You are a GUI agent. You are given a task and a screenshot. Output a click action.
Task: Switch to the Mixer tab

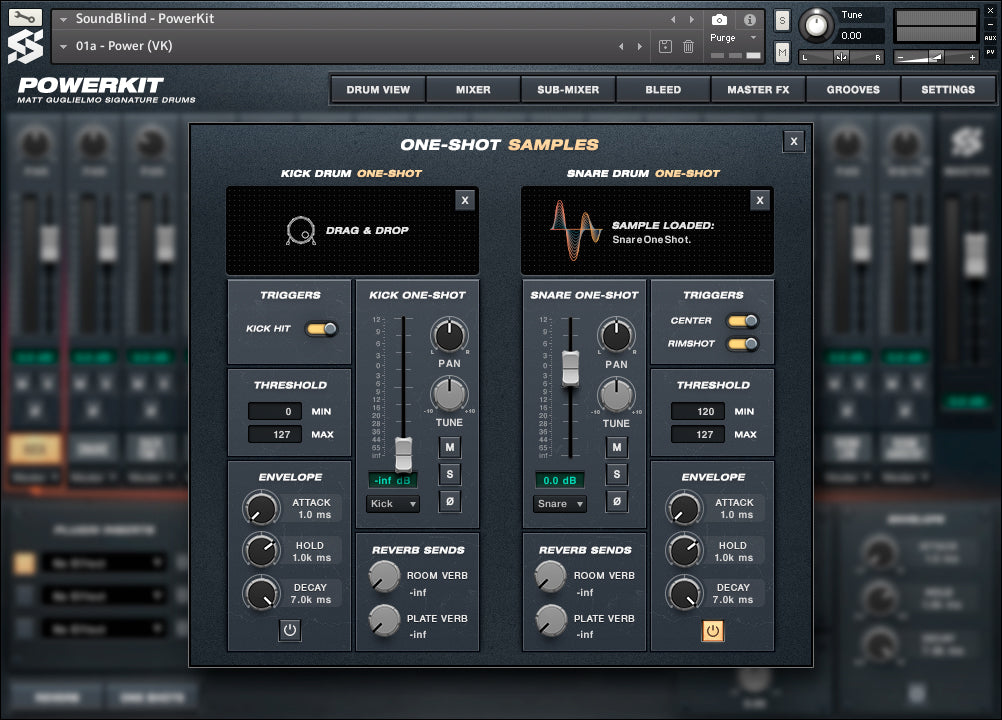click(474, 89)
